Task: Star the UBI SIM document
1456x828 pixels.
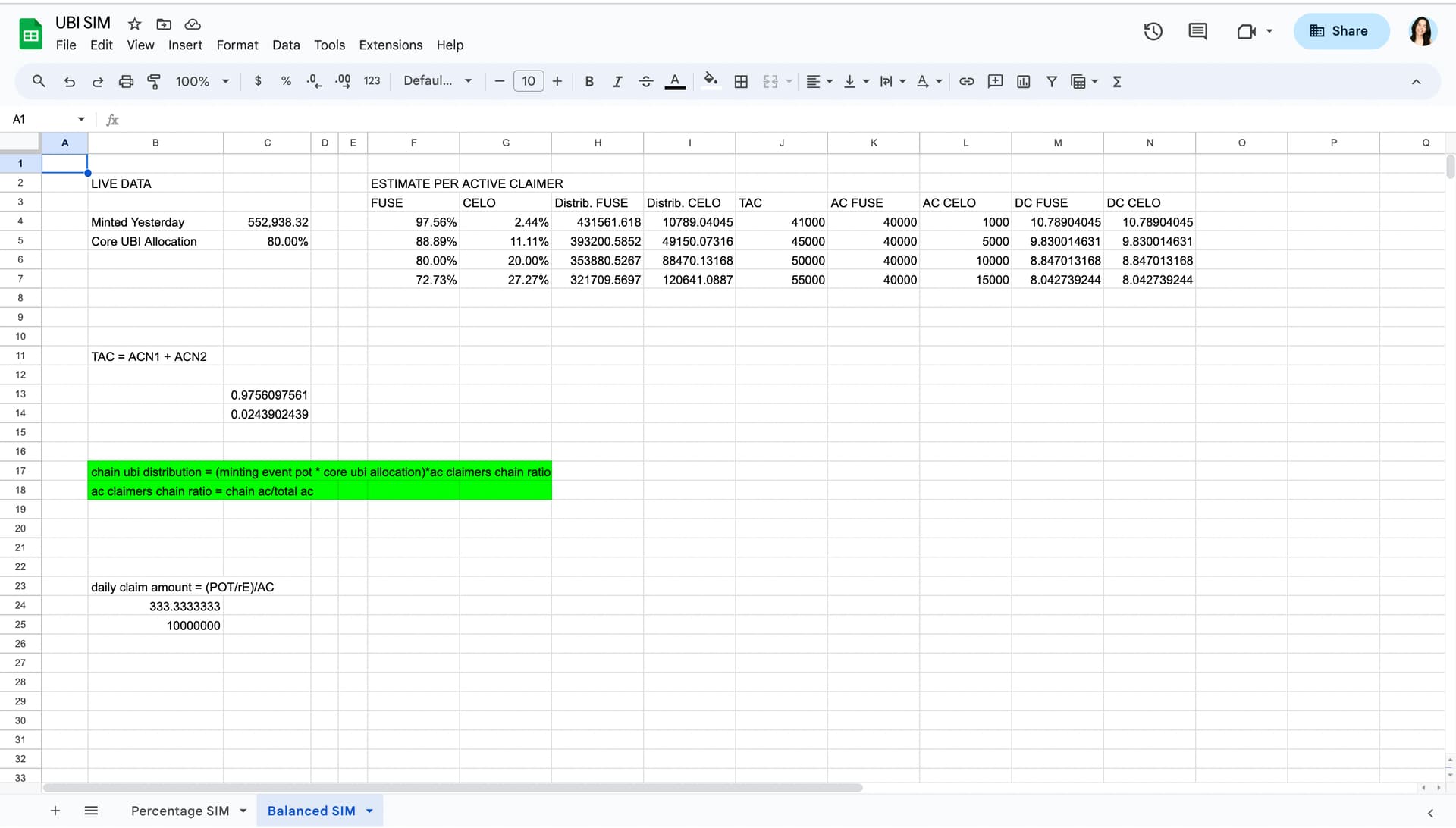Action: click(135, 24)
